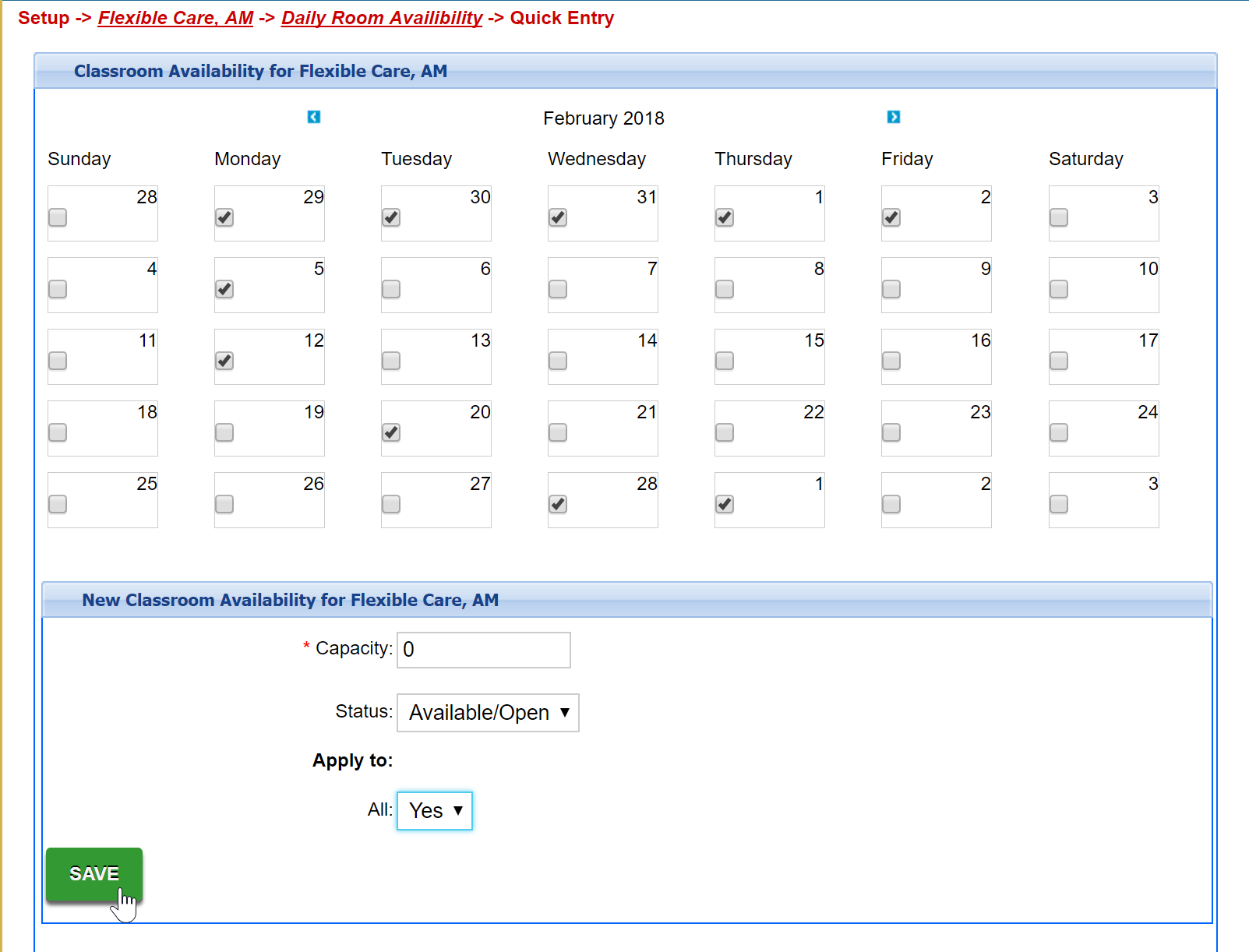This screenshot has height=952, width=1249.
Task: Open the Daily Room Availibility breadcrumb link
Action: pos(382,18)
